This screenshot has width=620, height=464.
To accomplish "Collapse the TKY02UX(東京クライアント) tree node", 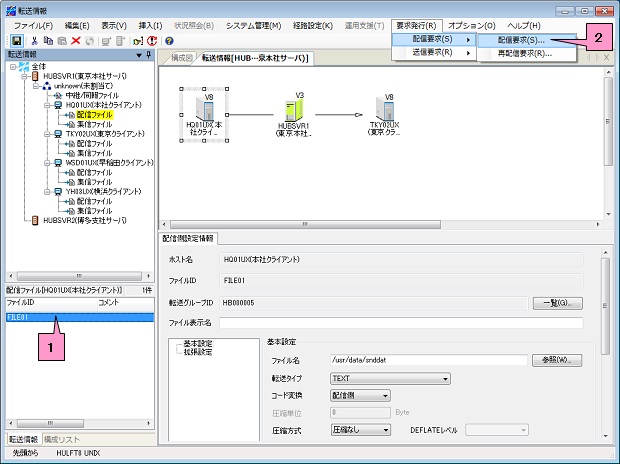I will 46,131.
